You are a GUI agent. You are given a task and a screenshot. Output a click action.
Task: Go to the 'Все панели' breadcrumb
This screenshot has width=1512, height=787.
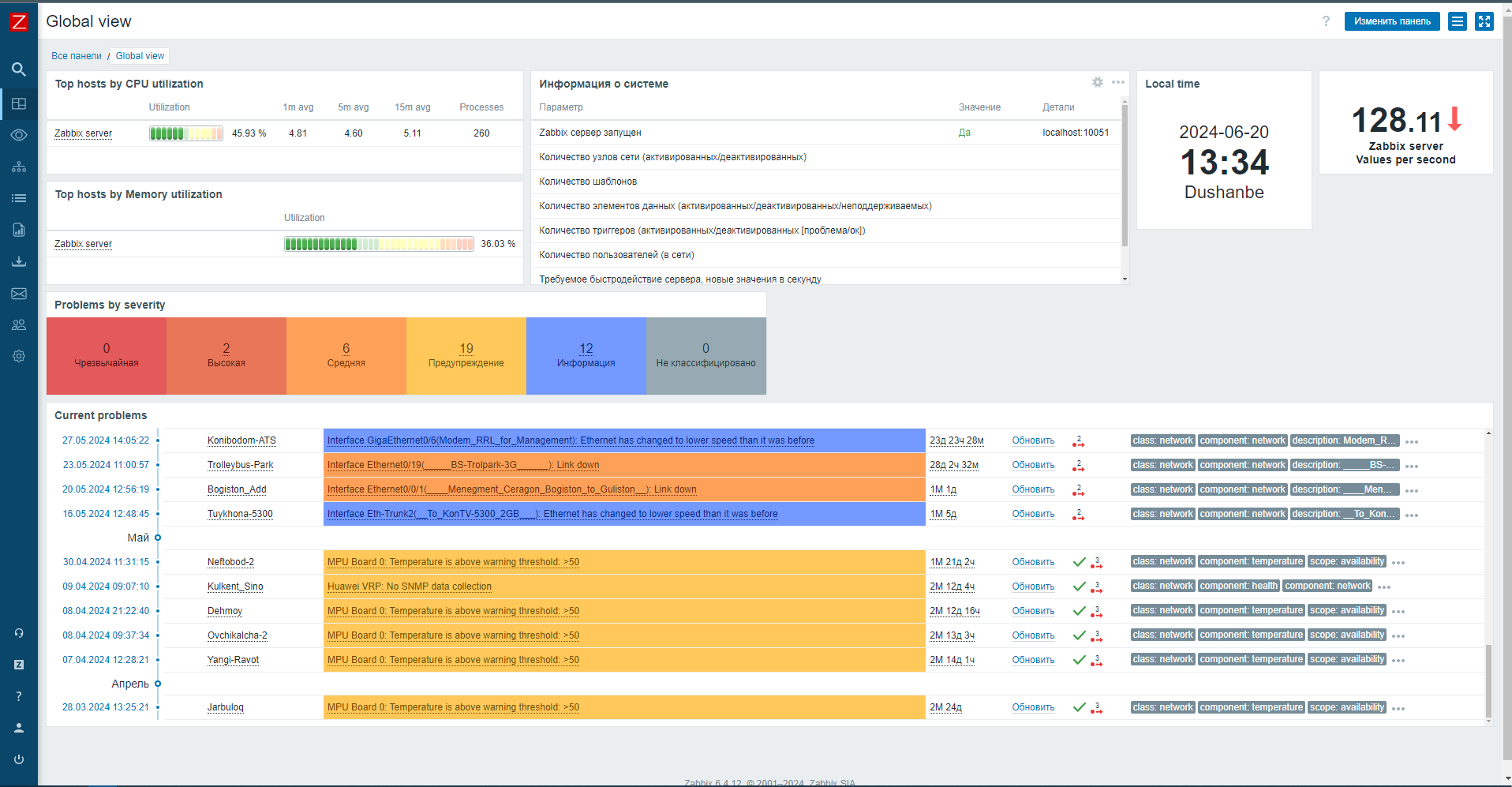[77, 56]
